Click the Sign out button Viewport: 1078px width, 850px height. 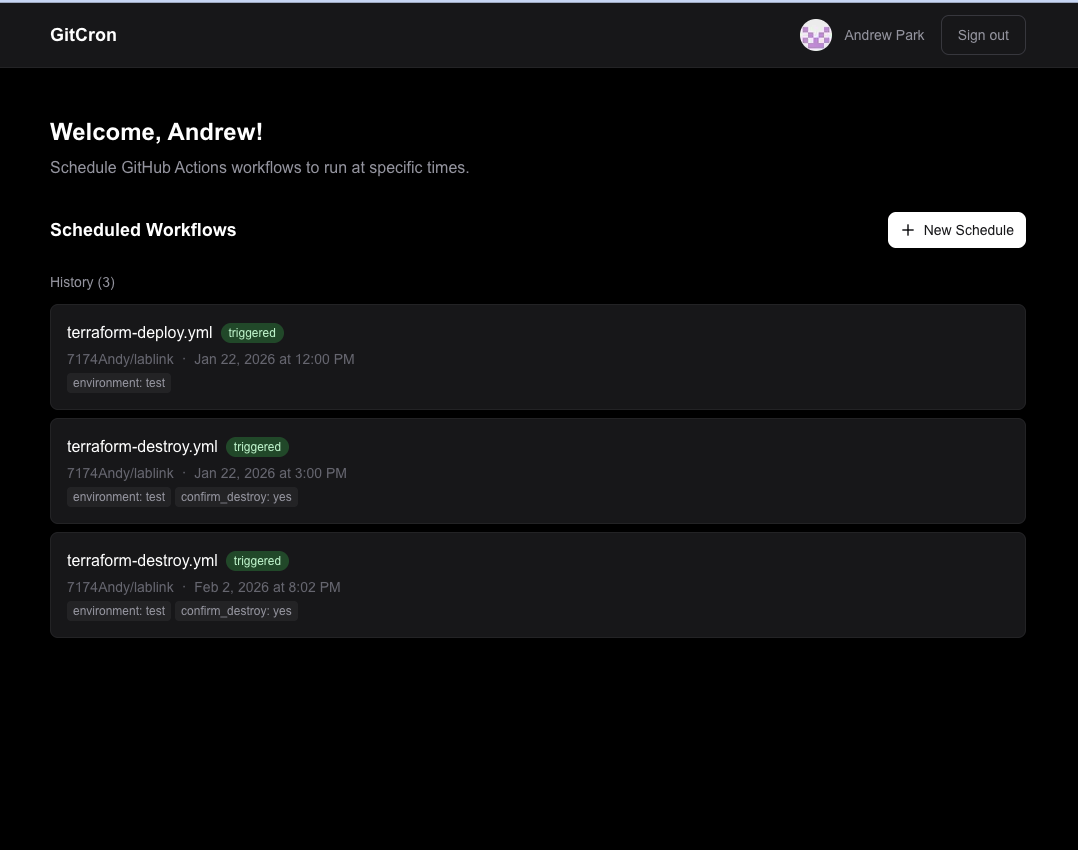coord(983,35)
